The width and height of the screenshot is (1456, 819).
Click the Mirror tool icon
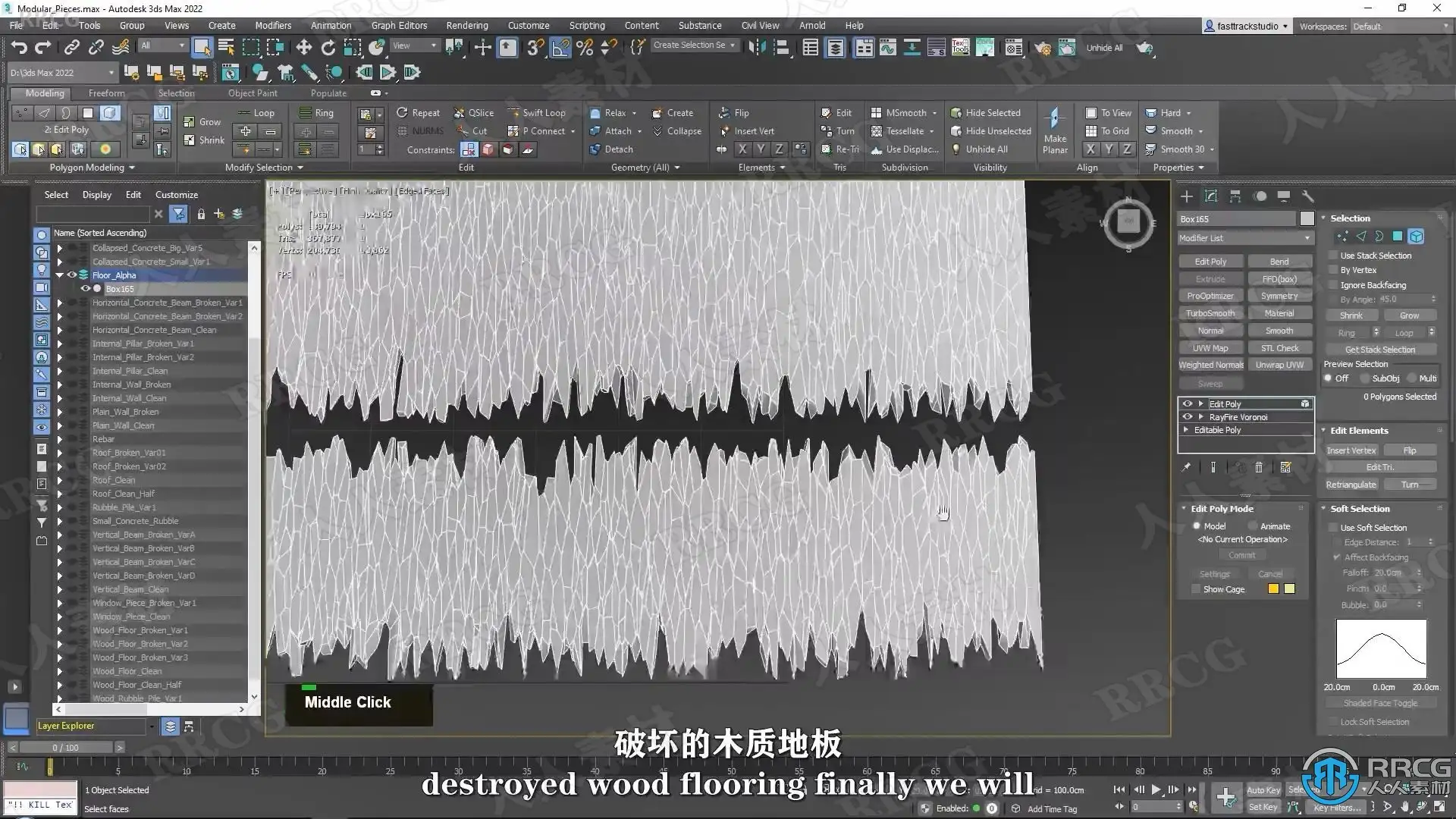(x=756, y=48)
